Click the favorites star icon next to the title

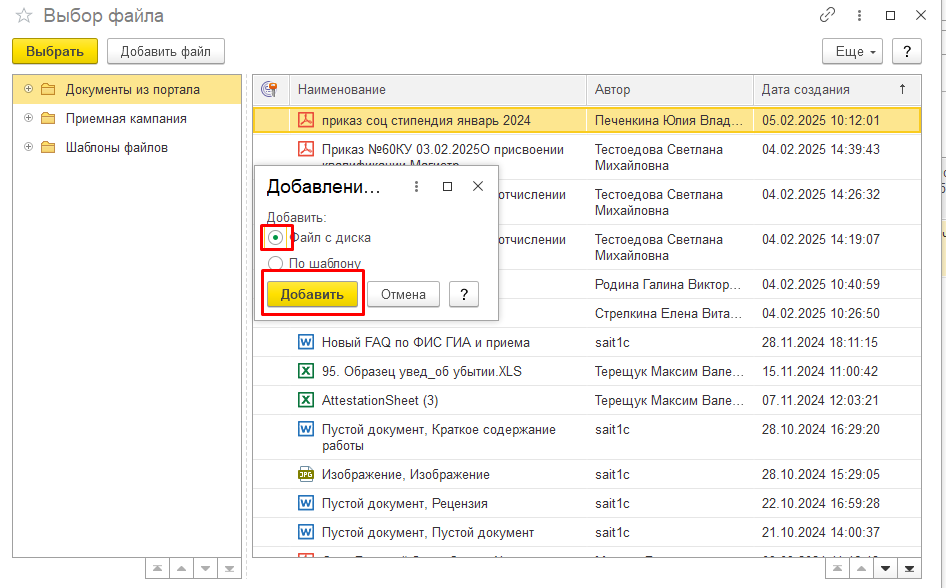24,16
